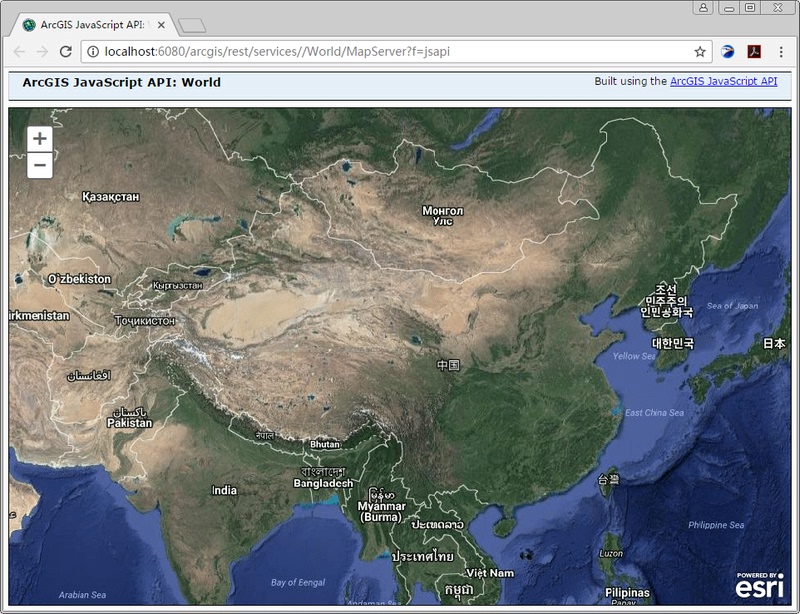Click the Bangladesh label on the map
This screenshot has width=800, height=614.
(x=323, y=483)
